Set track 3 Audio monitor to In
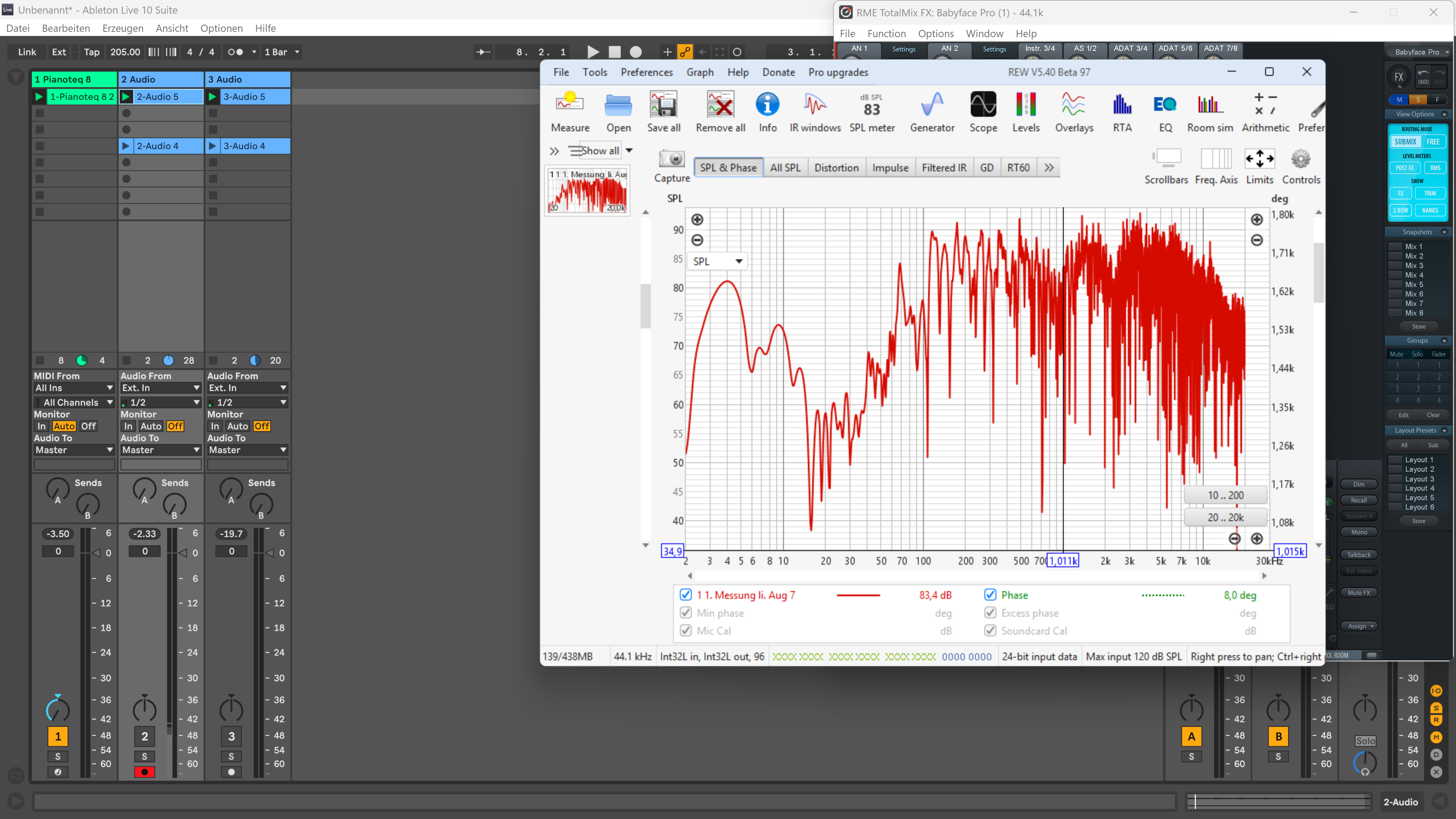This screenshot has width=1456, height=819. [x=215, y=426]
